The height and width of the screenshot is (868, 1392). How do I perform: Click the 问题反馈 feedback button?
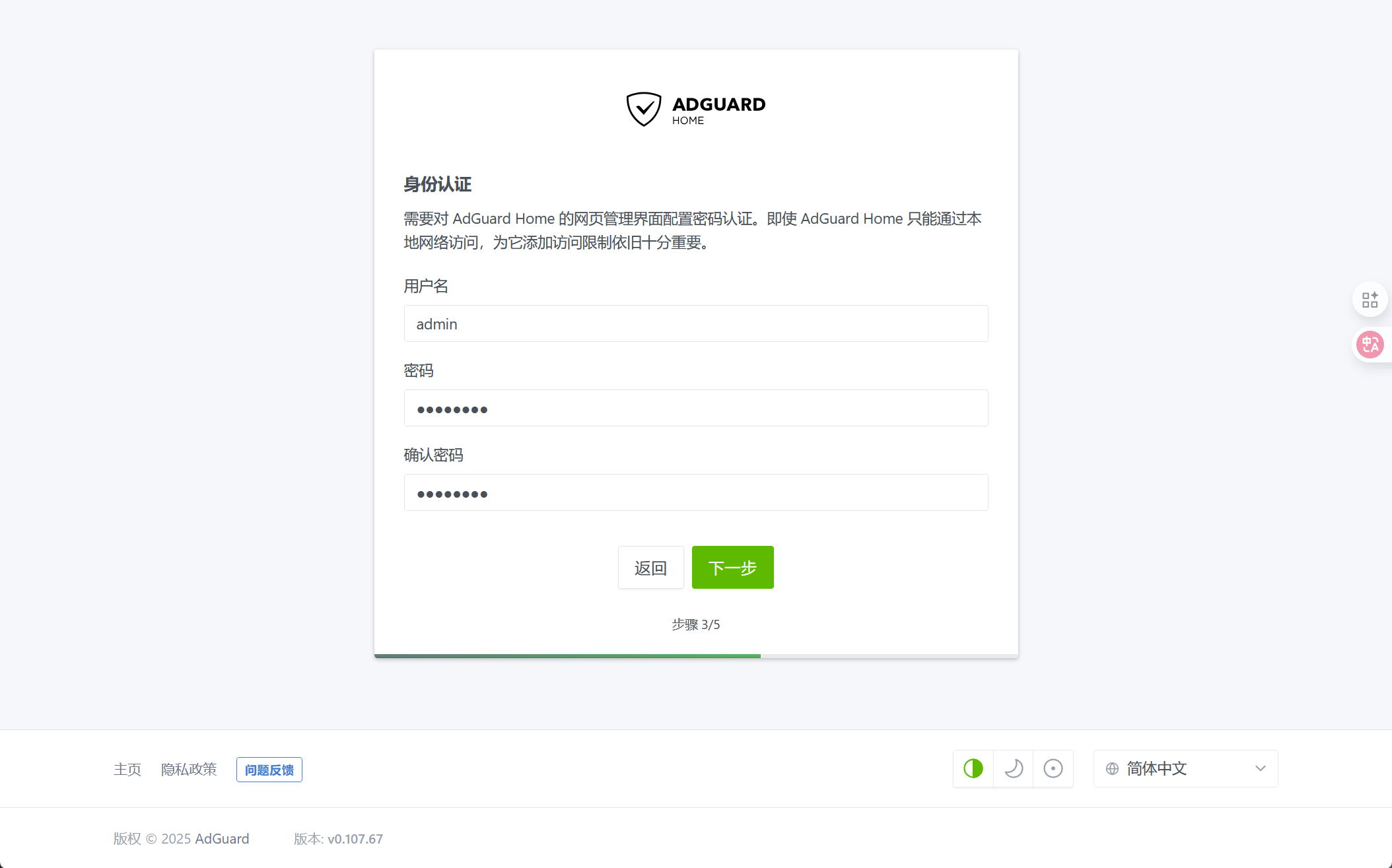[x=269, y=770]
